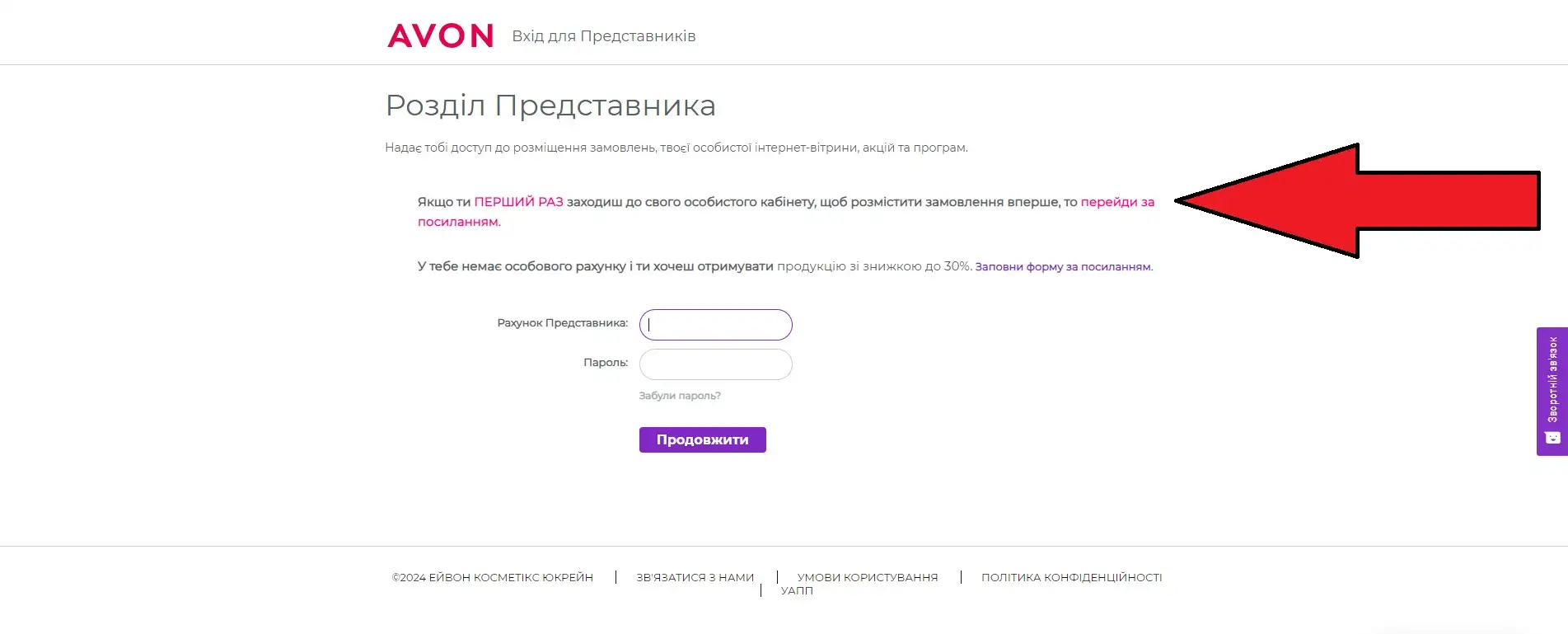Click the ПЕРШИЙ РАЗ highlighted text
This screenshot has height=634, width=1568.
tap(518, 202)
